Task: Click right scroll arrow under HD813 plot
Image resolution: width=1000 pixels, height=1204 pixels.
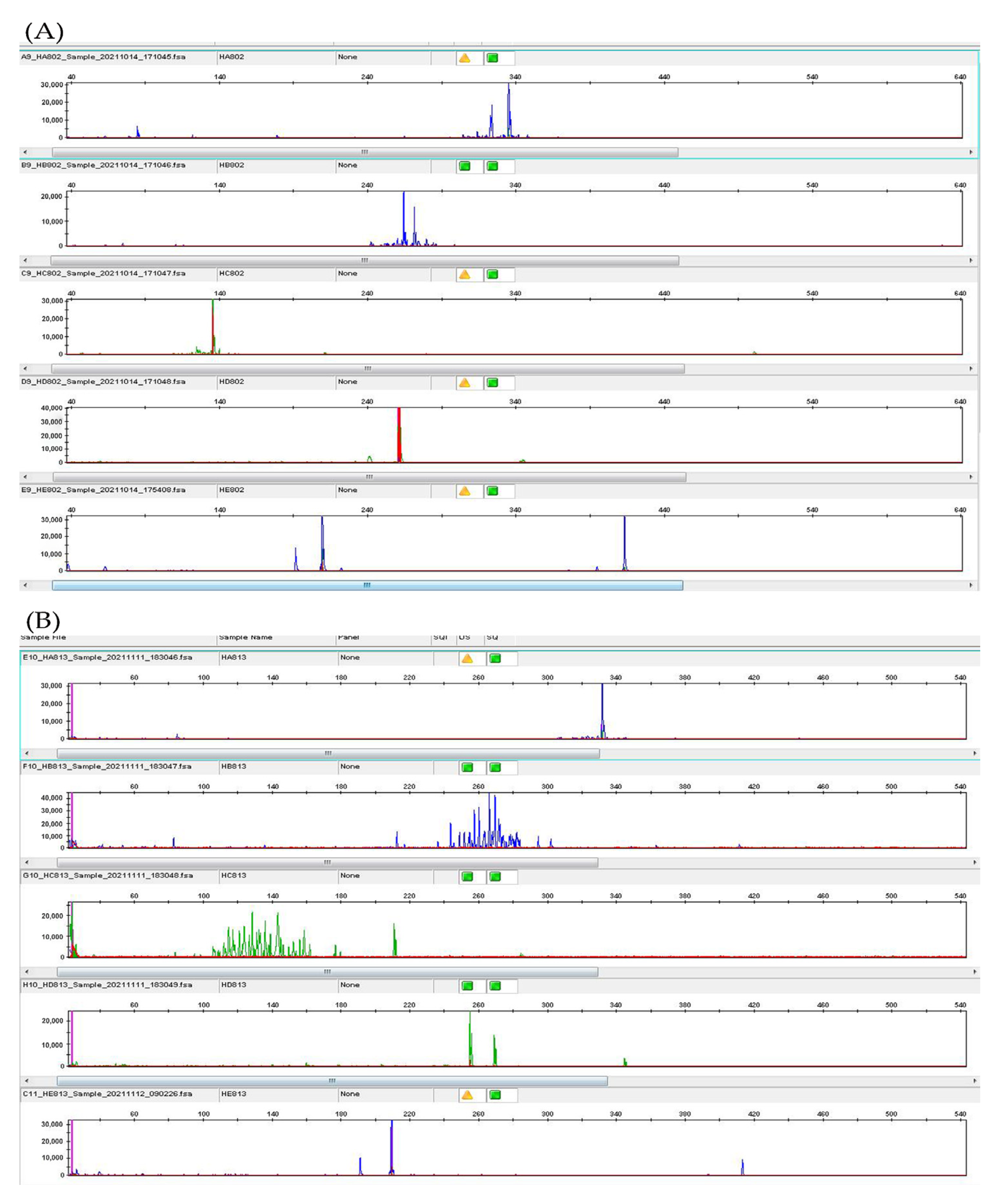Action: 975,1081
